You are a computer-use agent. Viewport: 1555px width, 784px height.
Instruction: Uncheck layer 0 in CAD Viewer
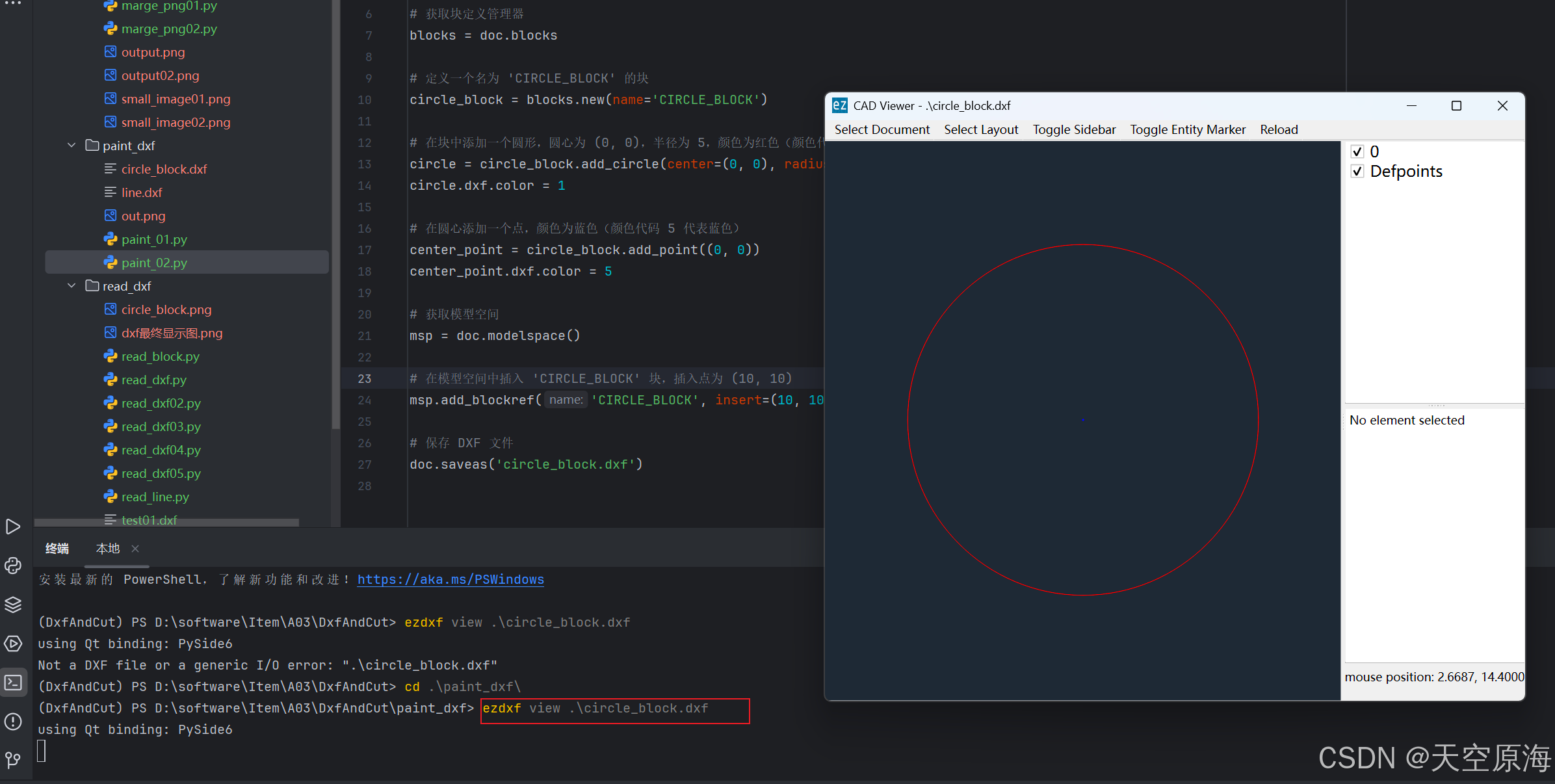point(1357,151)
